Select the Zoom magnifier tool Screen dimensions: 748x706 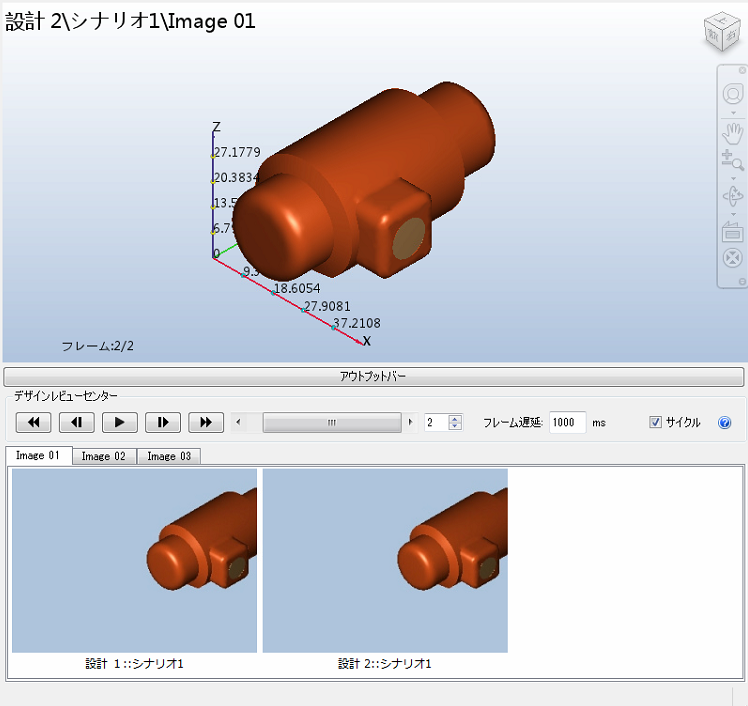733,160
